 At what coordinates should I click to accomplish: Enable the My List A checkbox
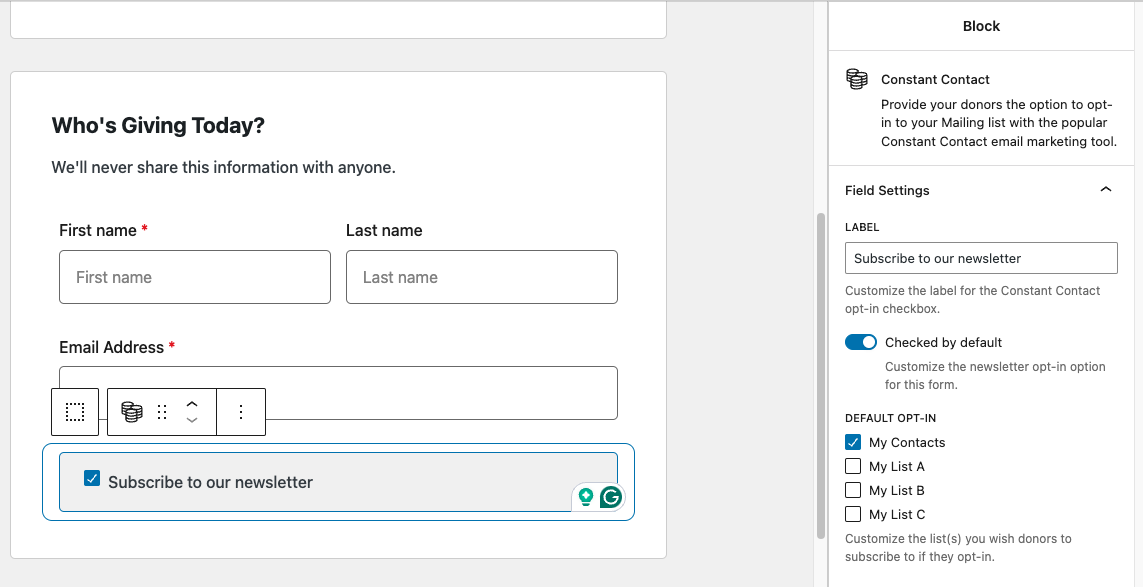point(853,466)
